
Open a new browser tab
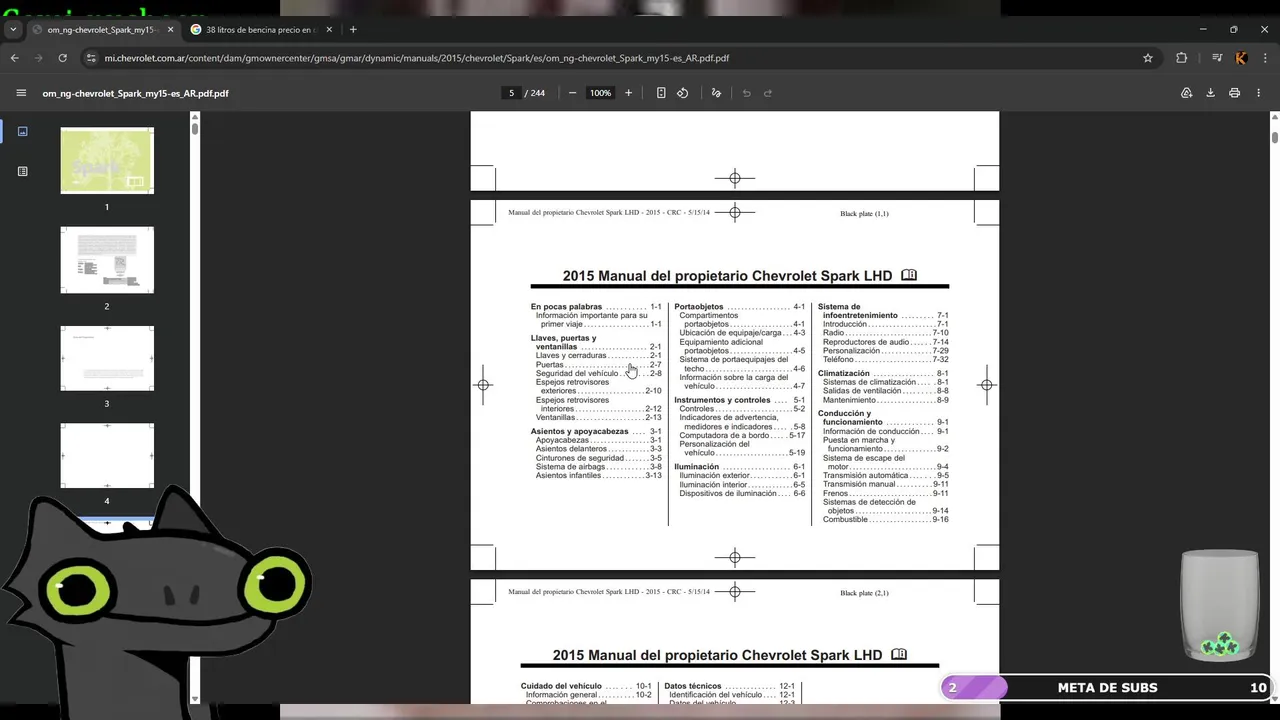[353, 29]
